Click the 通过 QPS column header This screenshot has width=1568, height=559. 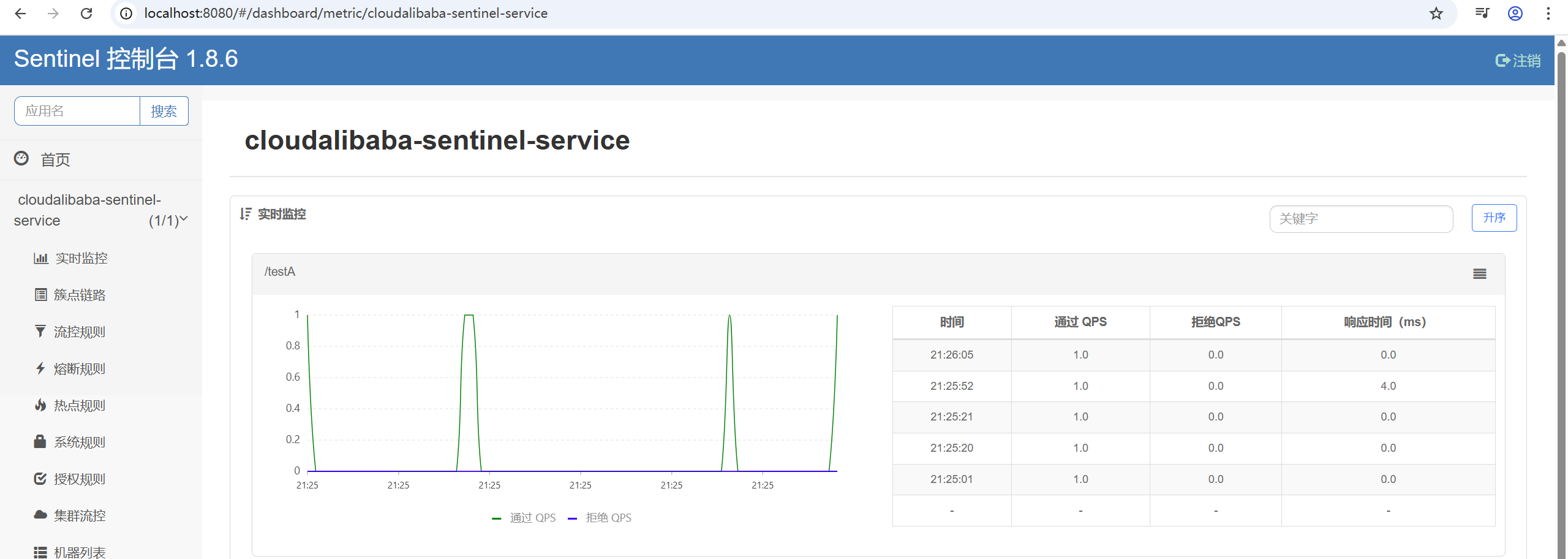[x=1080, y=322]
